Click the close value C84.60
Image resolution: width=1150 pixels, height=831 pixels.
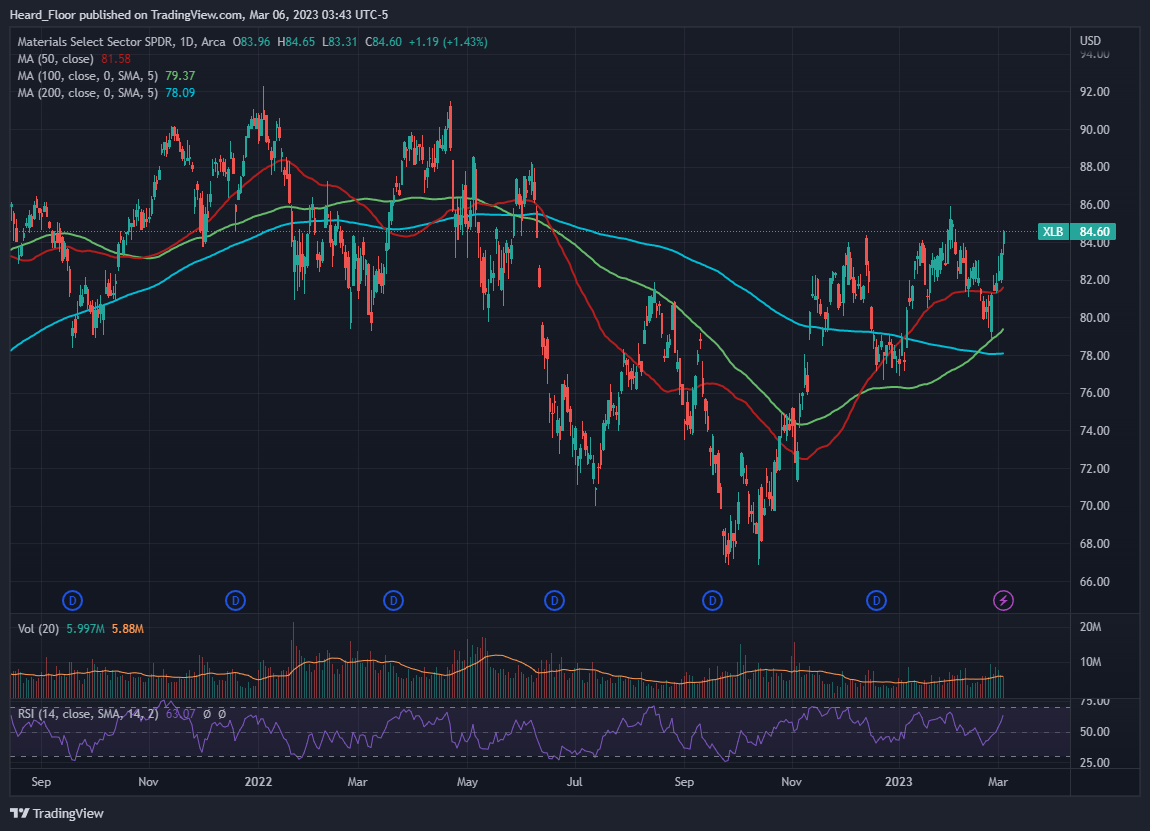point(384,42)
